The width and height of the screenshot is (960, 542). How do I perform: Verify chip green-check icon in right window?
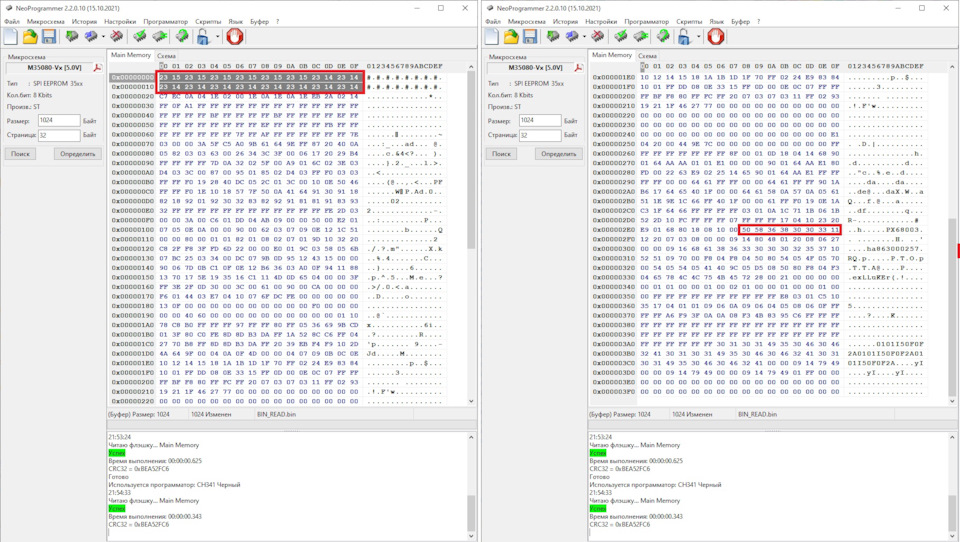click(x=621, y=37)
